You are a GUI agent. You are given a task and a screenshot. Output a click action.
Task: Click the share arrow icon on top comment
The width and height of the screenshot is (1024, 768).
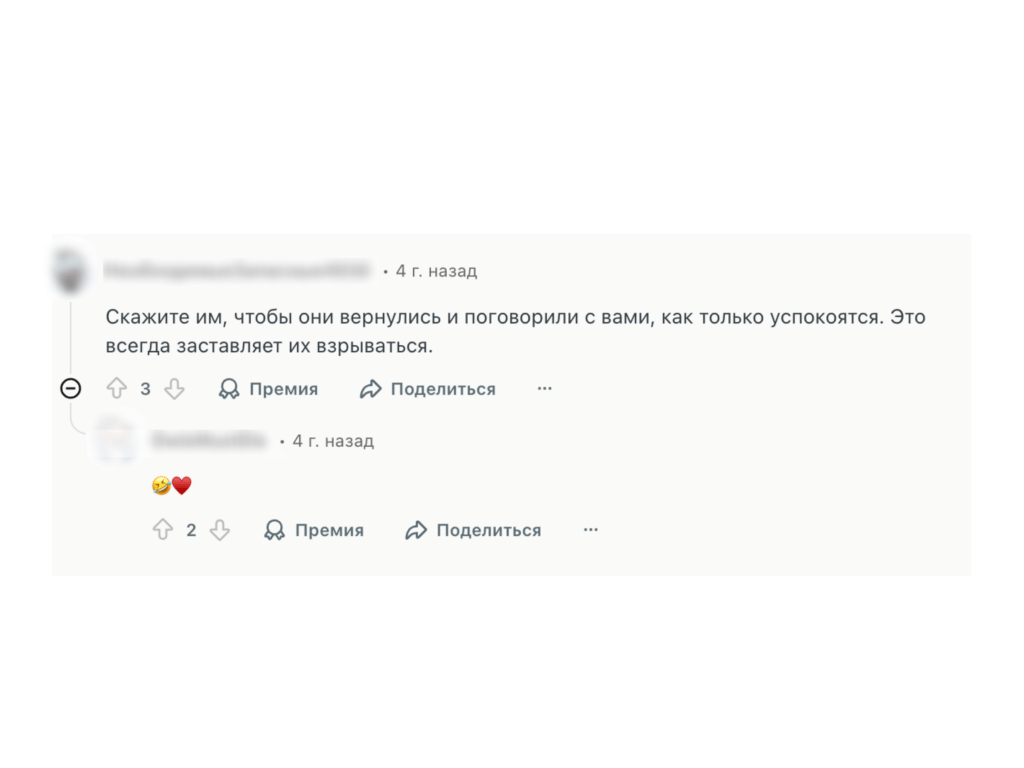pos(371,389)
